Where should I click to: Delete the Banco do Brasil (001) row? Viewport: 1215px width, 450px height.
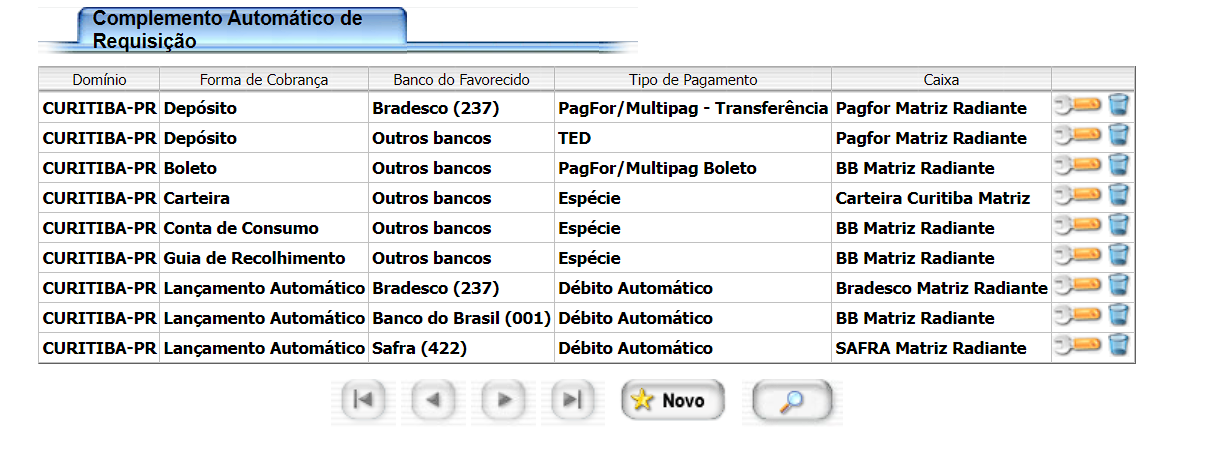tap(1119, 317)
